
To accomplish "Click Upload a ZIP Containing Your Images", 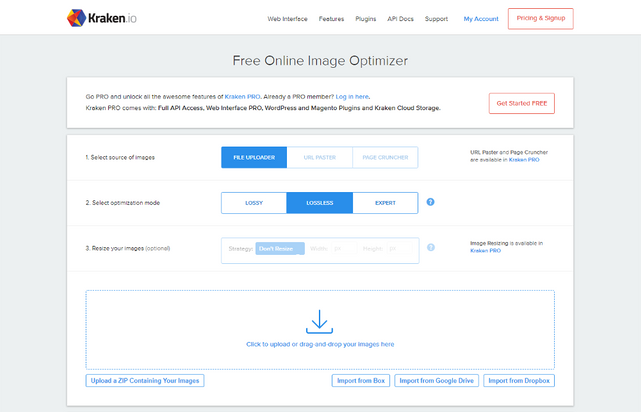I will pos(145,381).
